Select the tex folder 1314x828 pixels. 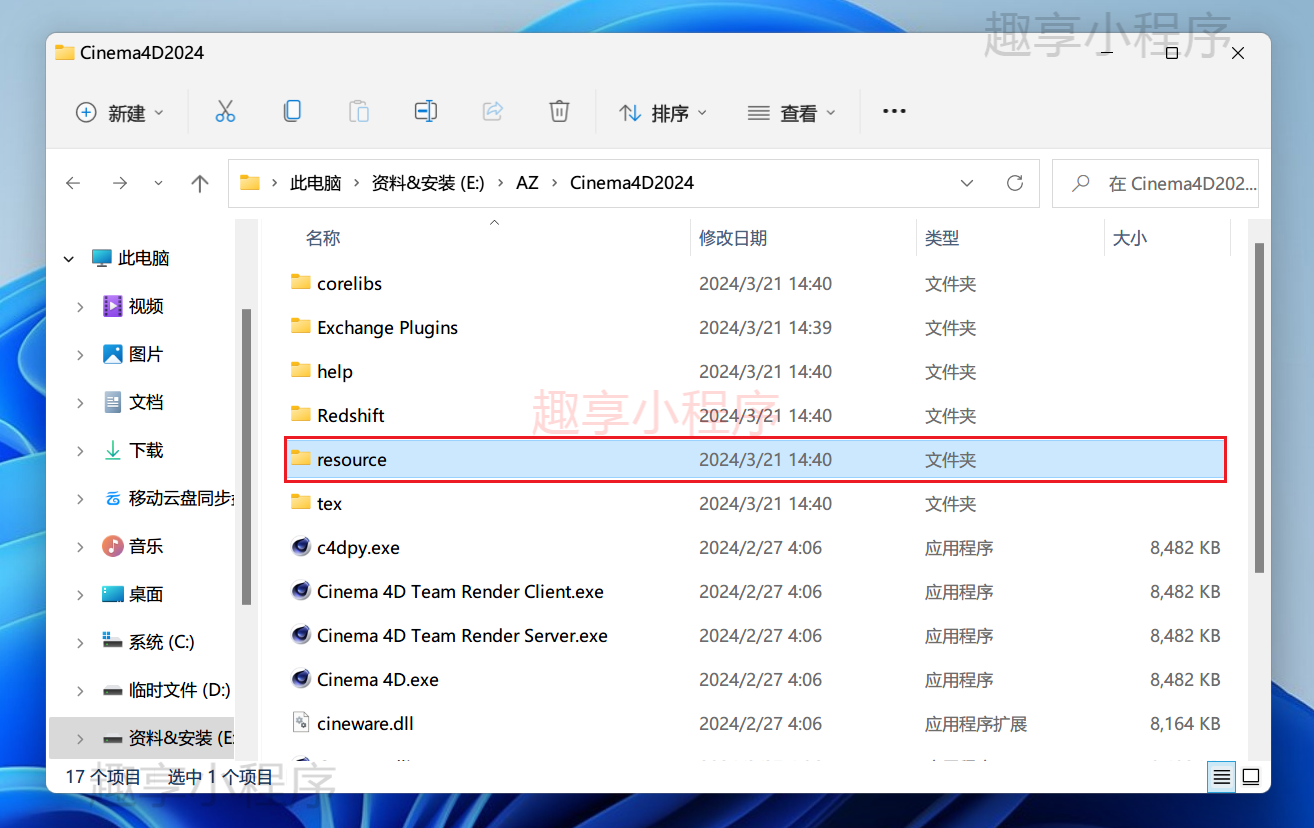tap(755, 503)
